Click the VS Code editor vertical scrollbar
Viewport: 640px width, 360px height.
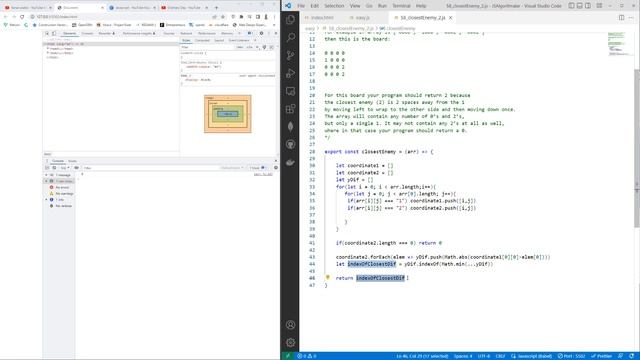point(637,148)
